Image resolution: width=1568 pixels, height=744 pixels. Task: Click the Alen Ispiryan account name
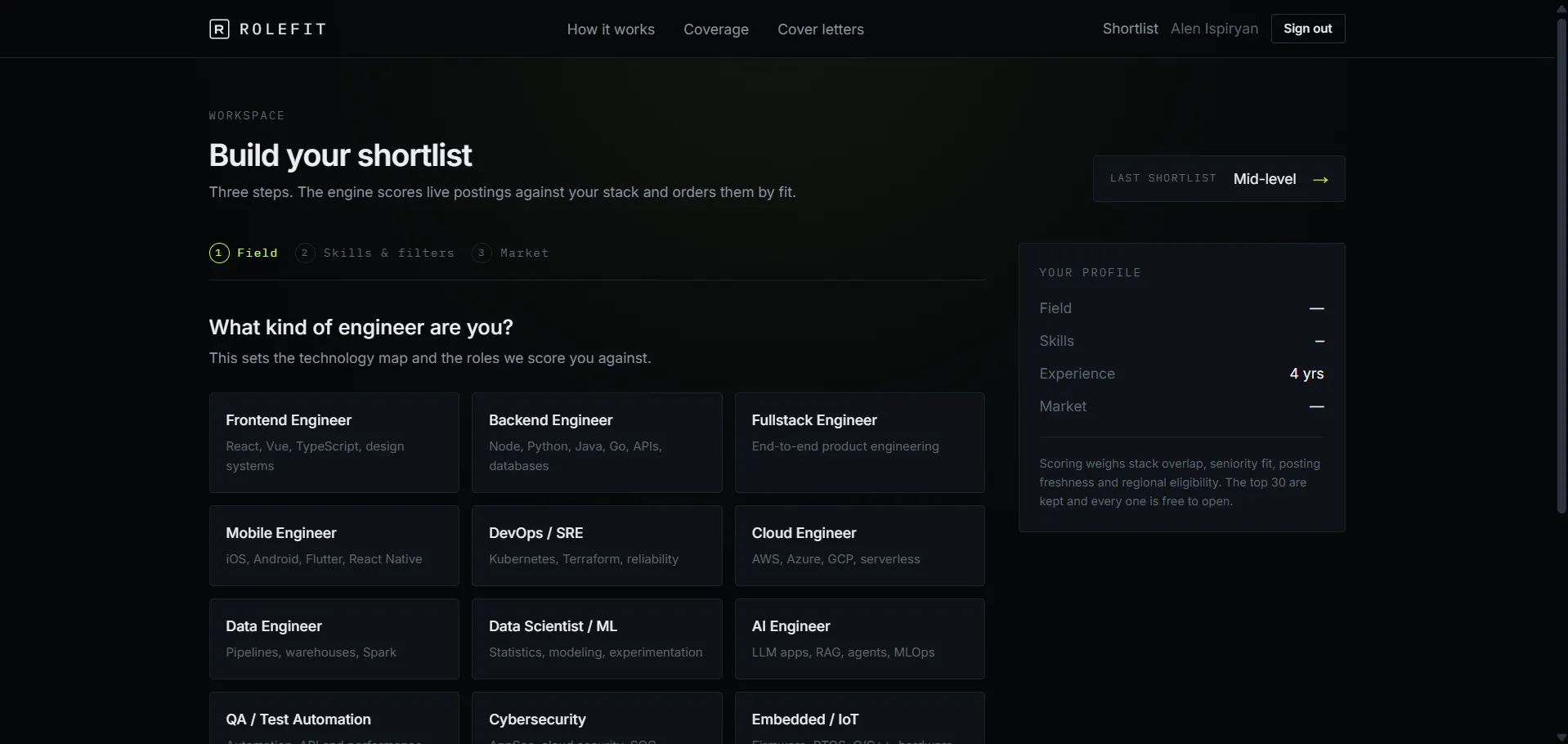pyautogui.click(x=1214, y=29)
